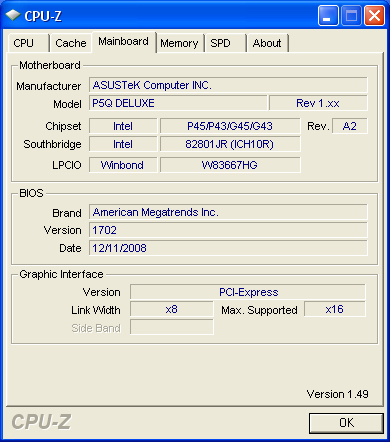Minimize the CPU-Z window
The height and width of the screenshot is (442, 390).
click(328, 16)
